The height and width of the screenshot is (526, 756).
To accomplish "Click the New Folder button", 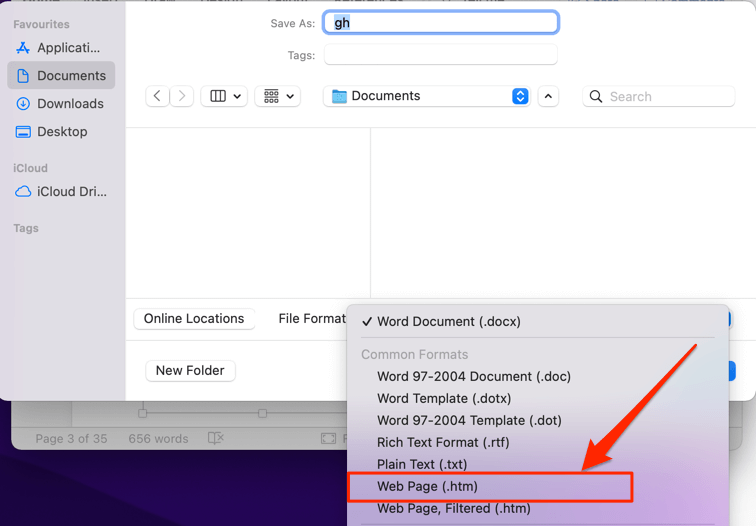I will click(x=190, y=370).
